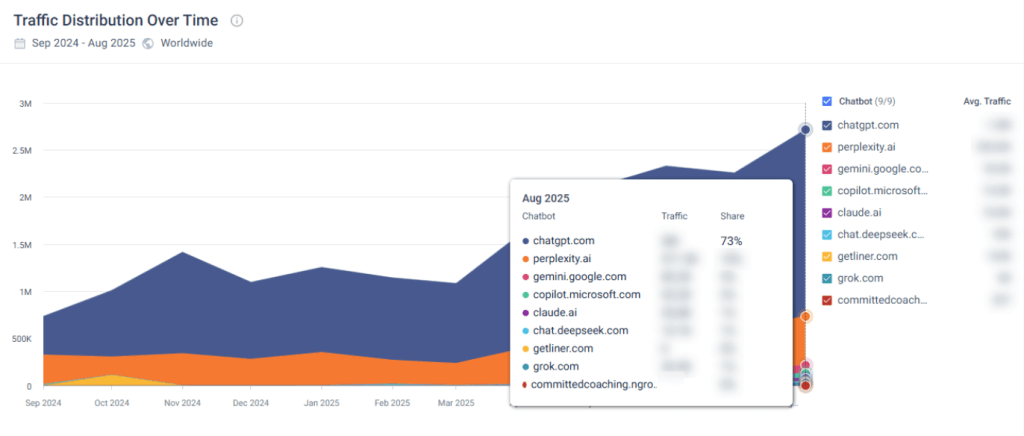Toggle the gemini.google.com legend checkbox
Image resolution: width=1024 pixels, height=436 pixels.
826,169
